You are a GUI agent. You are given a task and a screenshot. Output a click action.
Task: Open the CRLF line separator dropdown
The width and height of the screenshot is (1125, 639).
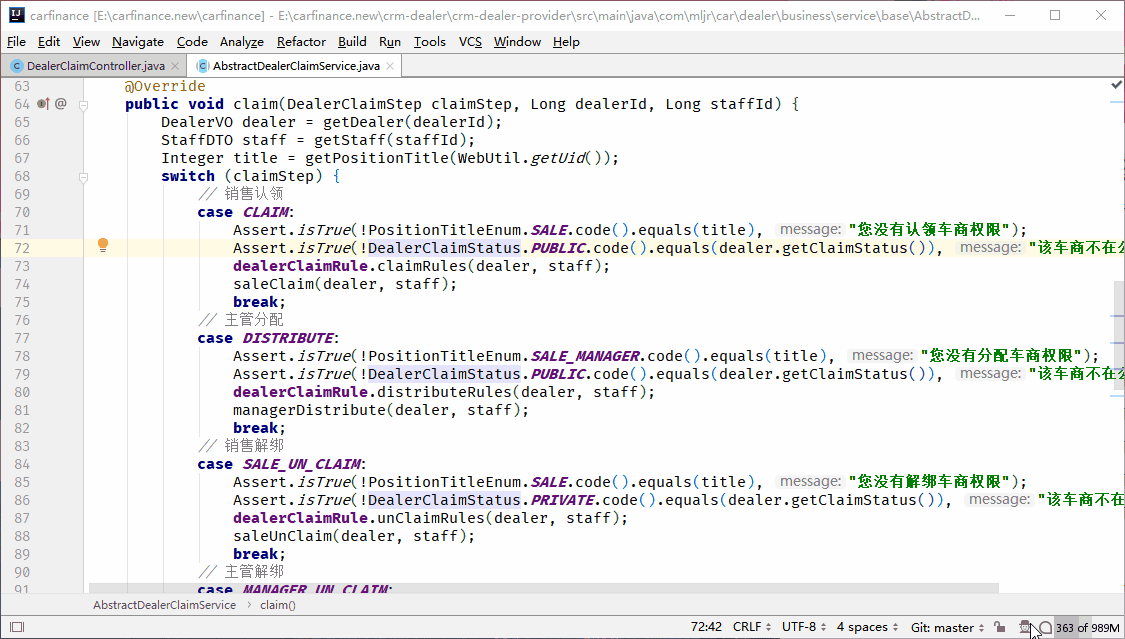point(752,627)
